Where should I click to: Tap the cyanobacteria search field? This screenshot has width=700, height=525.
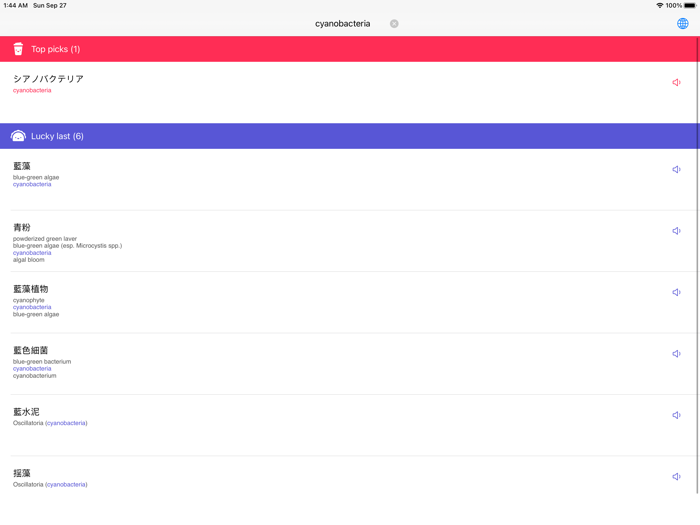(x=342, y=24)
